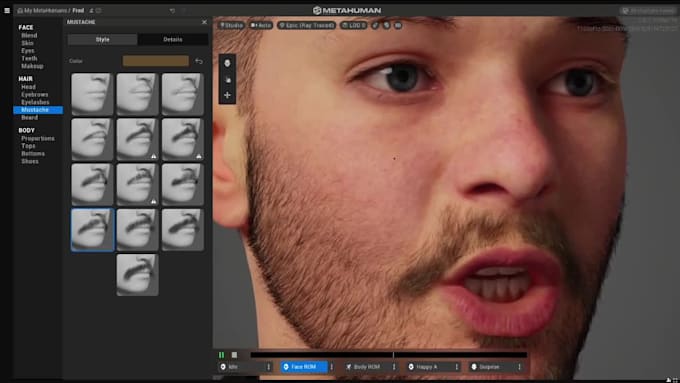The height and width of the screenshot is (383, 680).
Task: Click the first round icon after LOD
Action: coord(375,26)
